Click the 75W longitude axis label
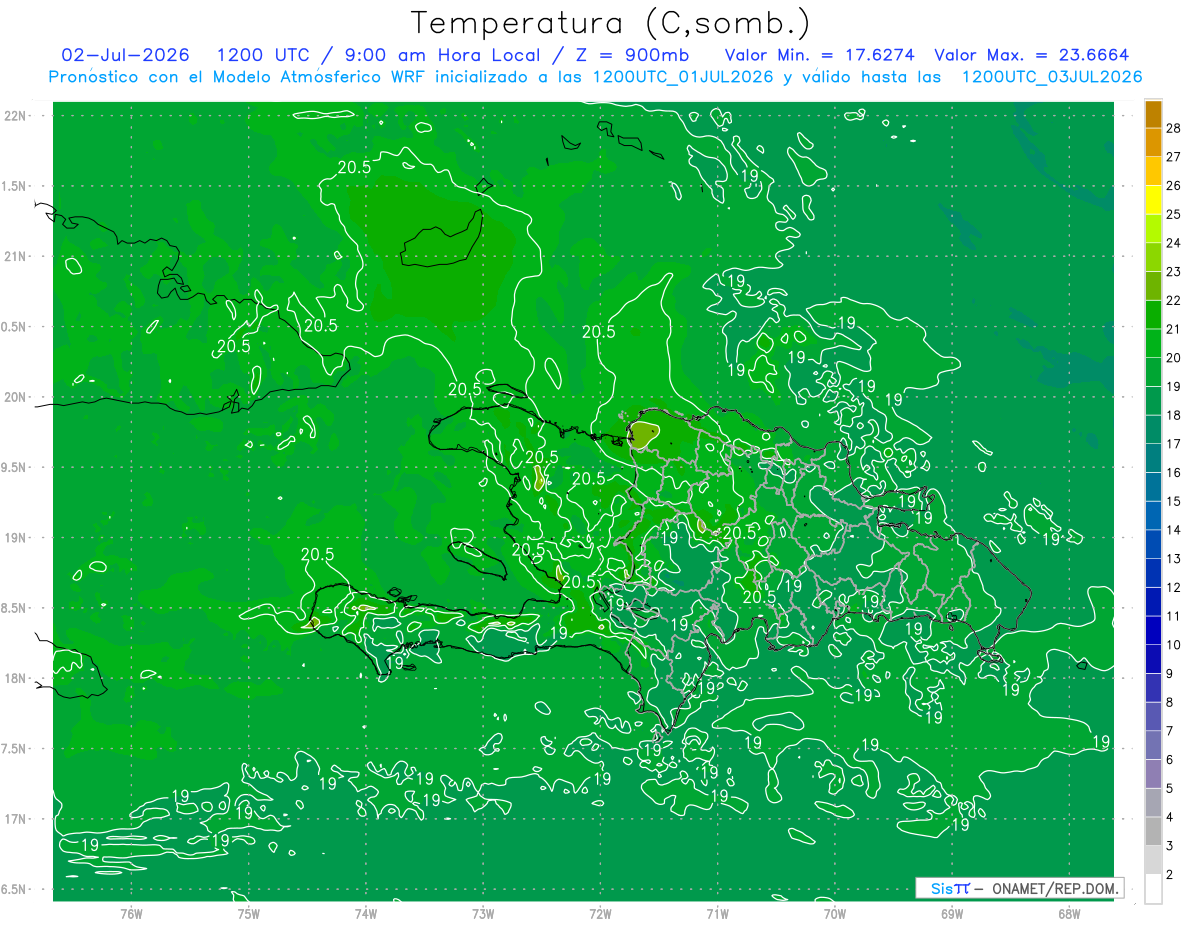1200x927 pixels. 248,914
